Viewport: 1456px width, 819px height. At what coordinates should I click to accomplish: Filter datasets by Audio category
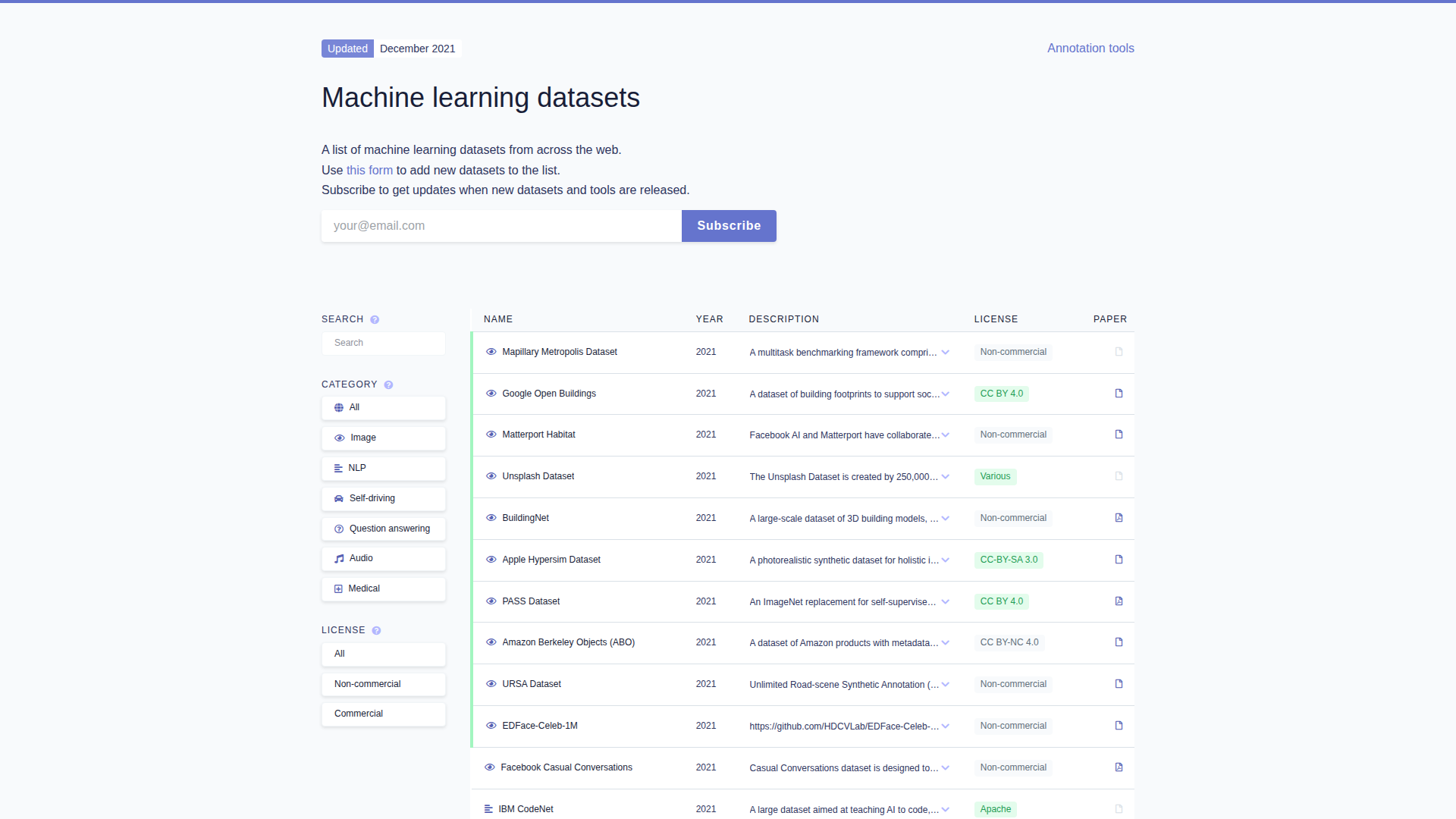(x=384, y=559)
